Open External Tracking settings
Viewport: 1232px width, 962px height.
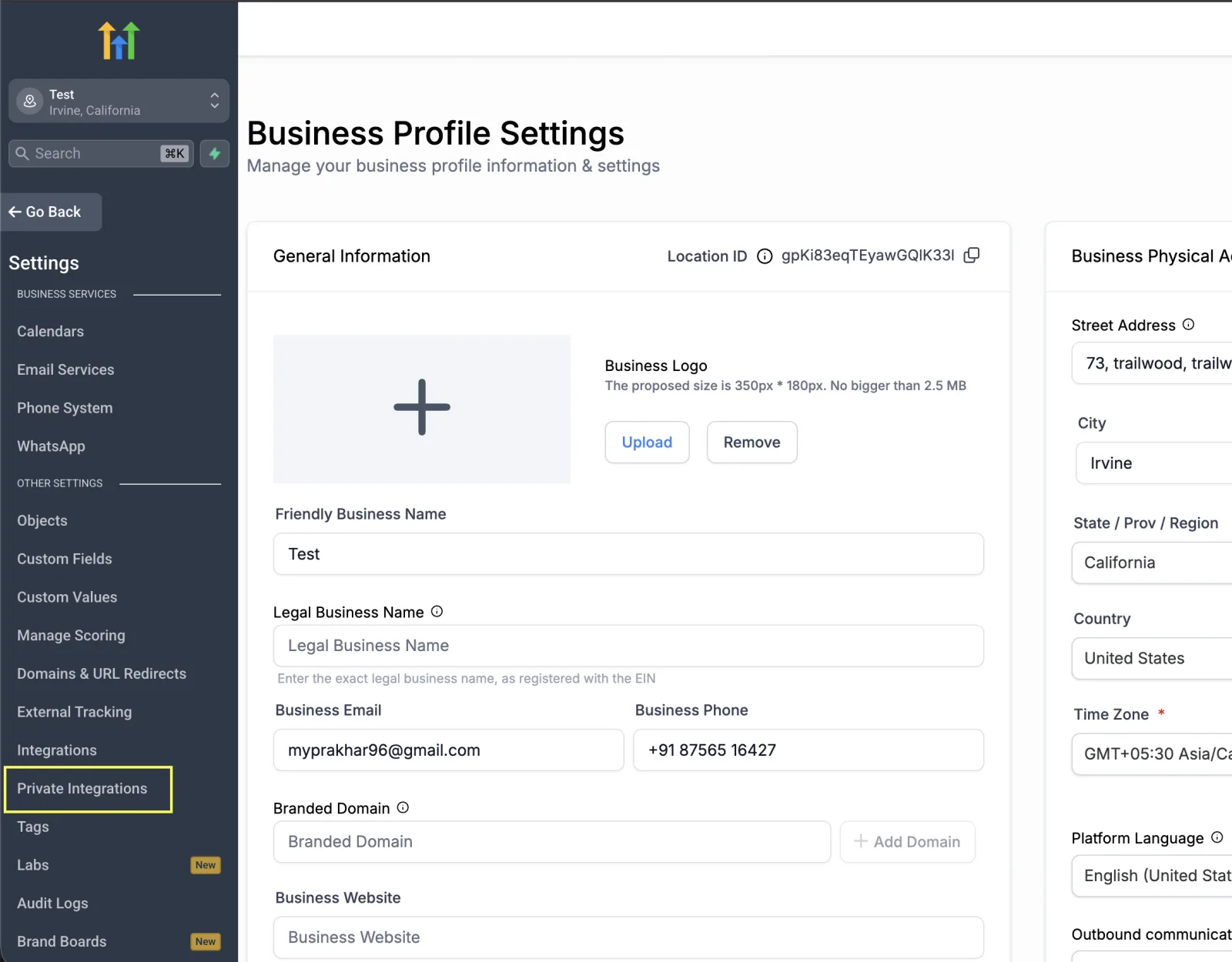click(75, 712)
